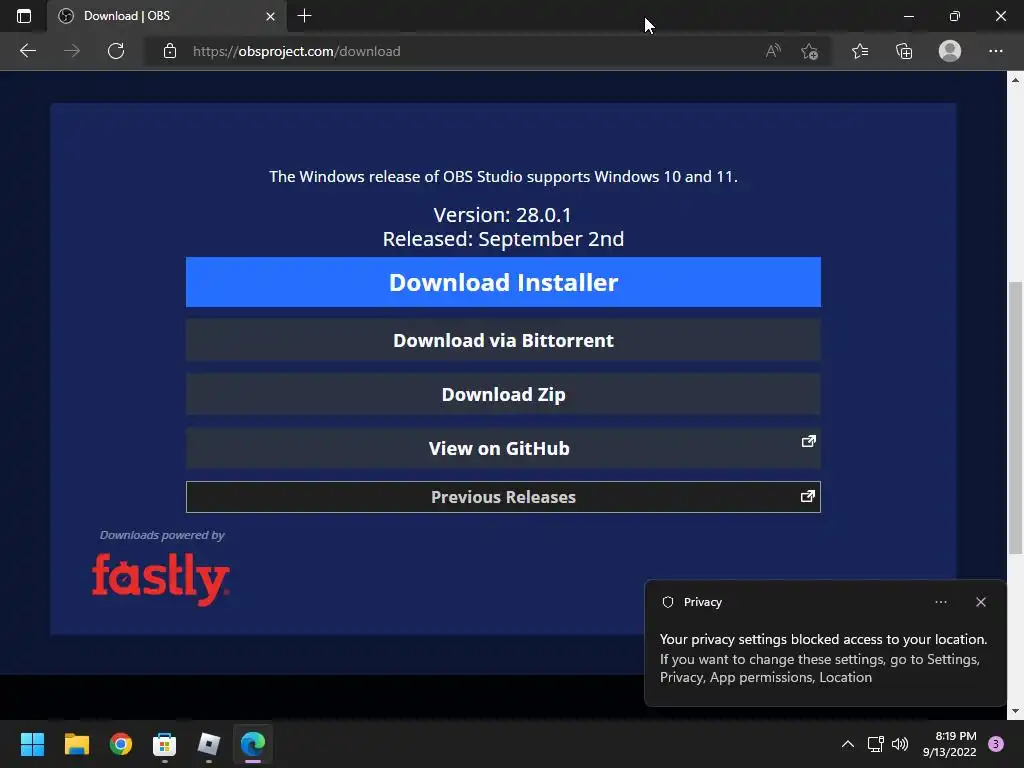Open Microsoft Store from the taskbar
Screen dimensions: 1024x768
(165, 744)
